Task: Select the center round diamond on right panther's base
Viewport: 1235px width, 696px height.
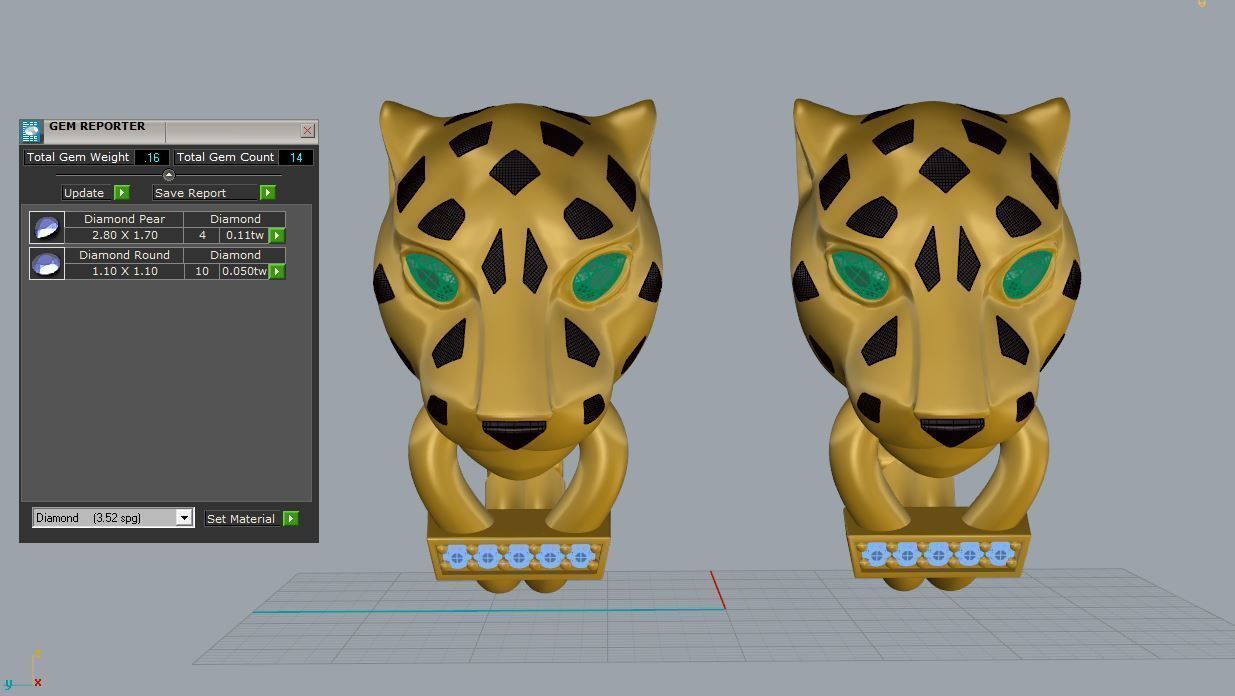Action: [938, 553]
